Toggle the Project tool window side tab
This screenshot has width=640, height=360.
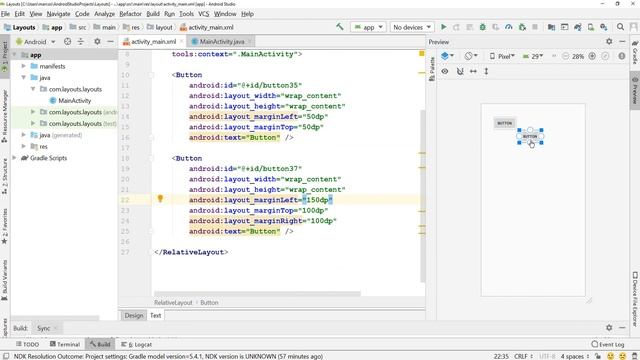click(4, 56)
